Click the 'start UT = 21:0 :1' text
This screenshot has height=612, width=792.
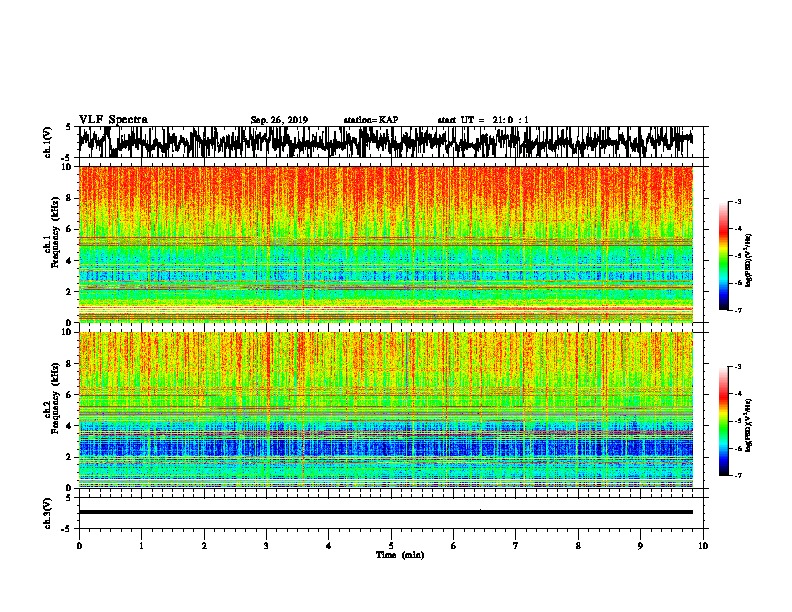click(483, 120)
